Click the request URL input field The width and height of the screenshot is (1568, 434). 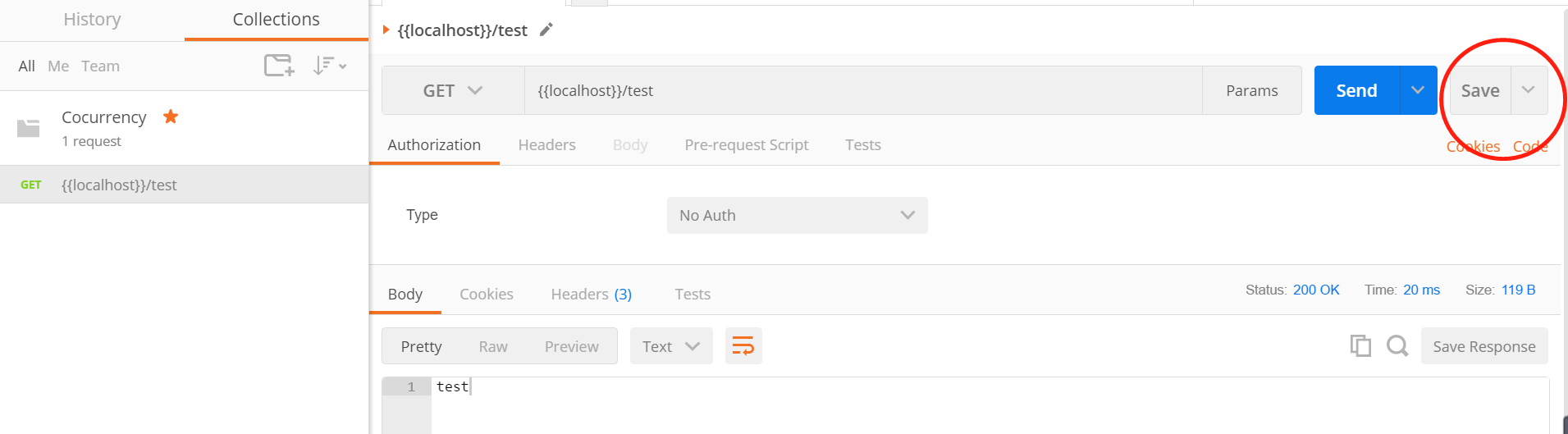coord(863,90)
